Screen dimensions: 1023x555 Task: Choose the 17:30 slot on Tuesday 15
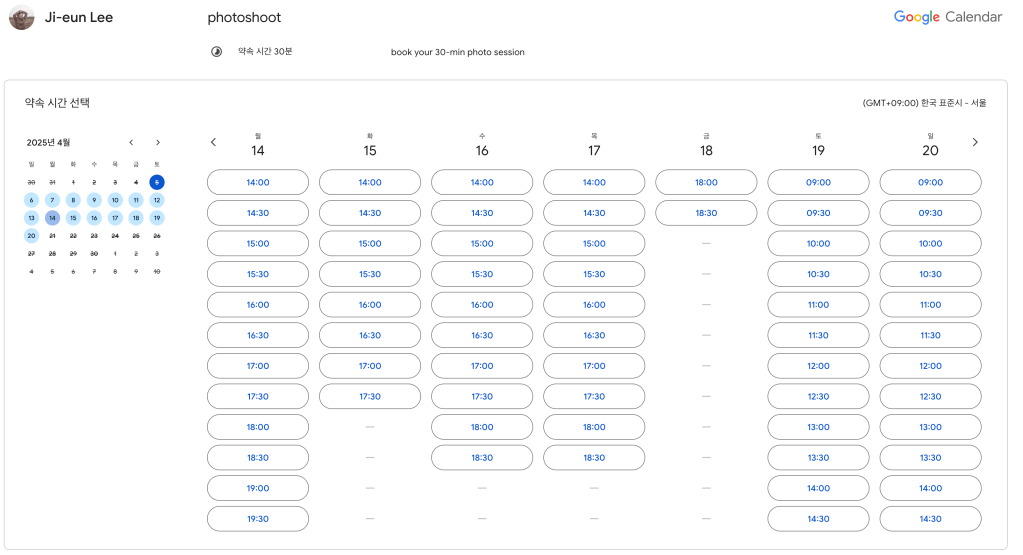click(x=370, y=397)
